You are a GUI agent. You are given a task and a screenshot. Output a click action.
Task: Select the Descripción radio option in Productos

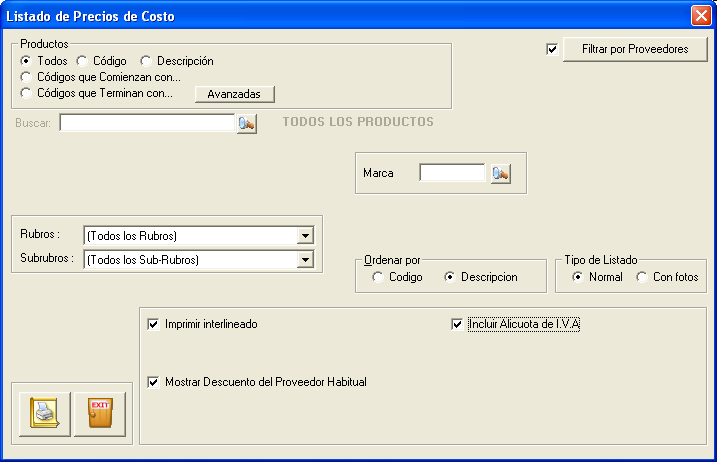[146, 61]
